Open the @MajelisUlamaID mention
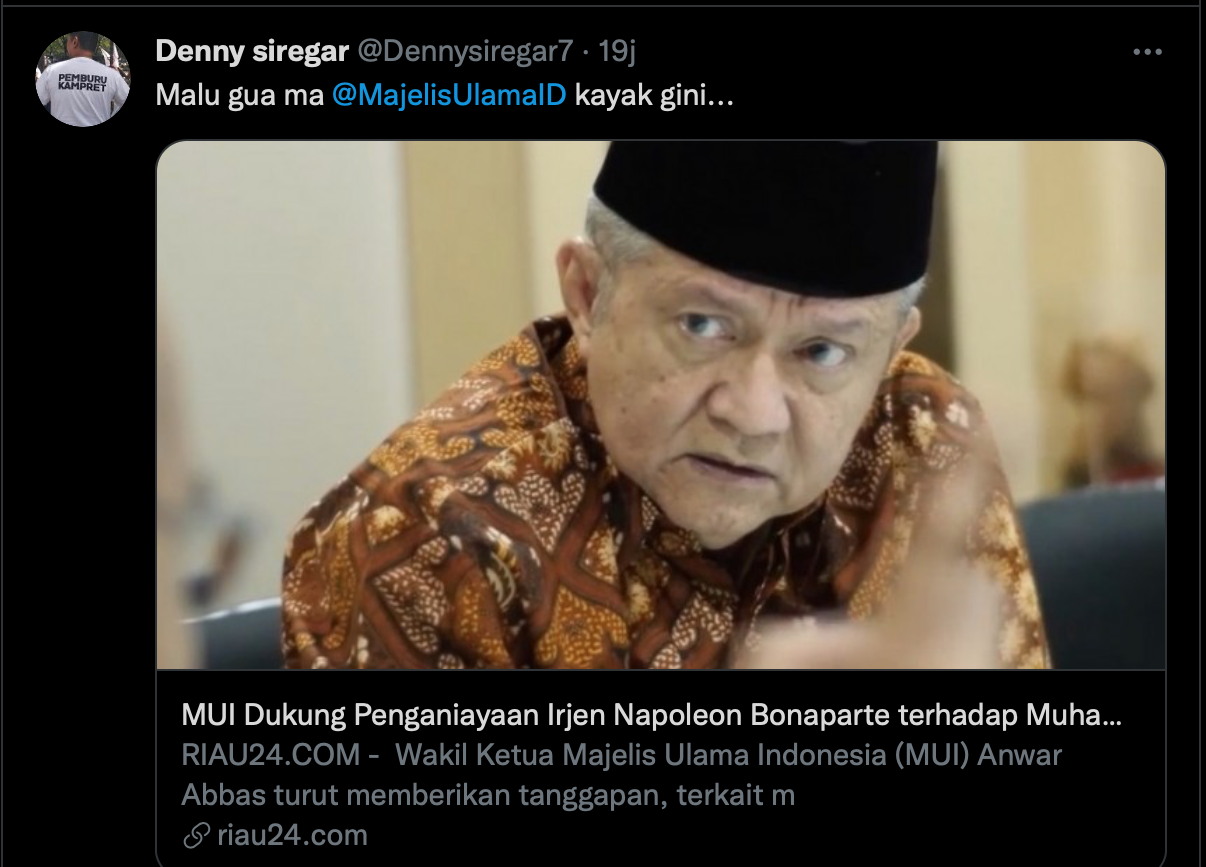 [x=449, y=98]
